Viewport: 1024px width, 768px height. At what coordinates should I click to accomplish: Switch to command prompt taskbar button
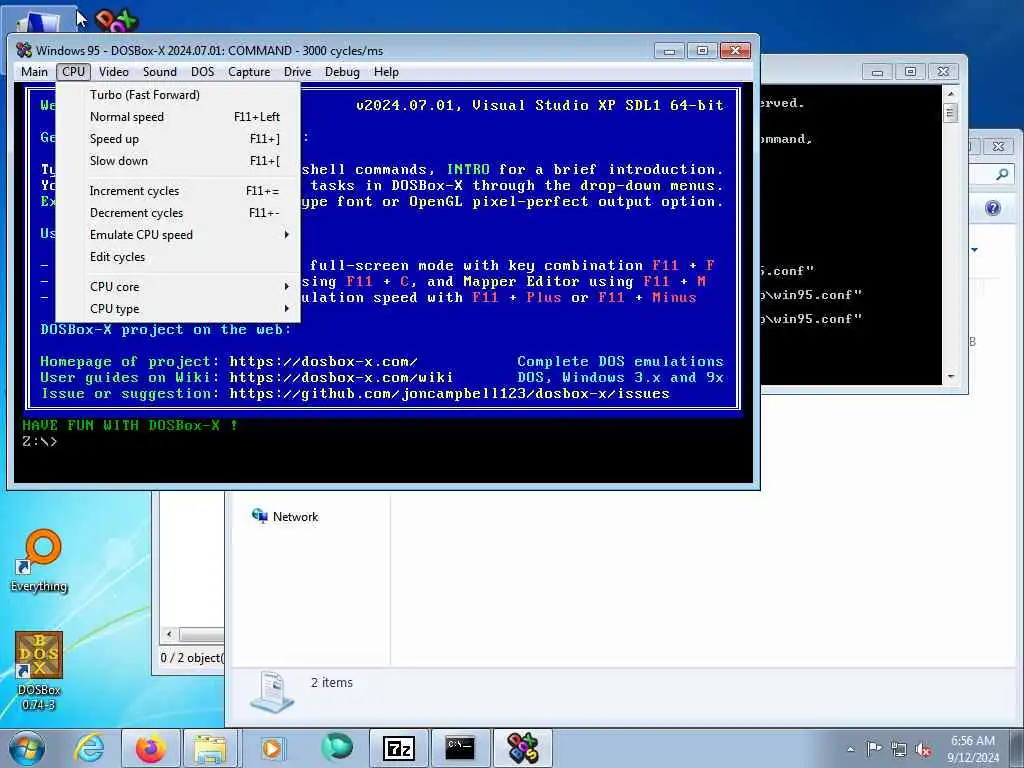460,748
